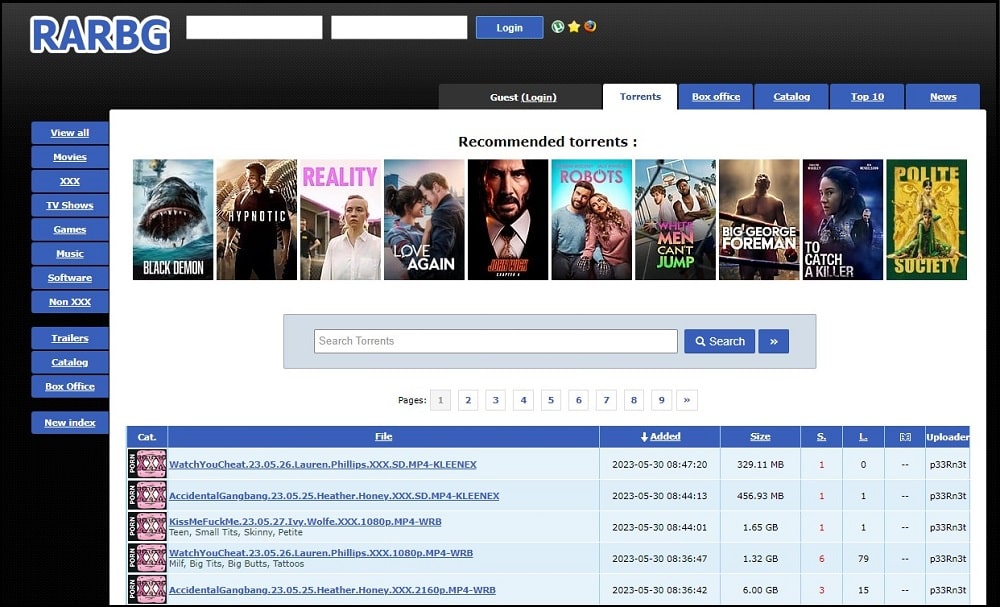Switch to the Box office tab

coord(716,97)
